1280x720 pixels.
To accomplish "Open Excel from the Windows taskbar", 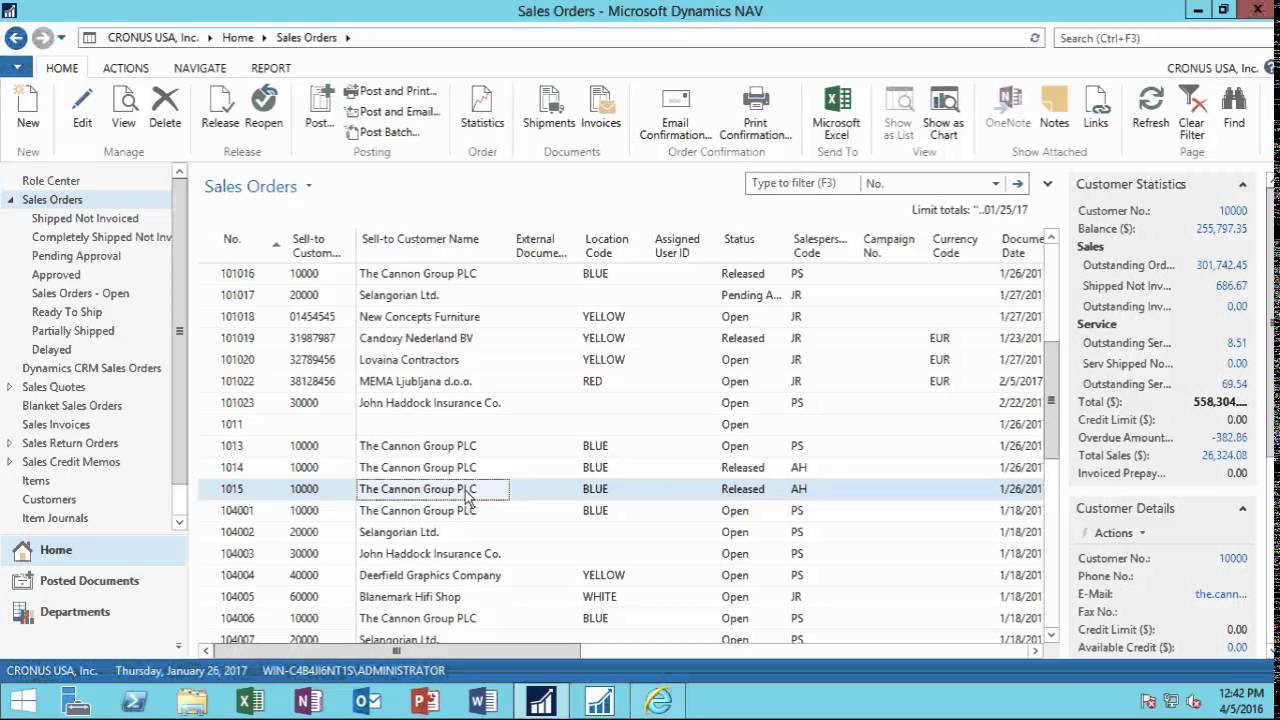I will pos(251,702).
